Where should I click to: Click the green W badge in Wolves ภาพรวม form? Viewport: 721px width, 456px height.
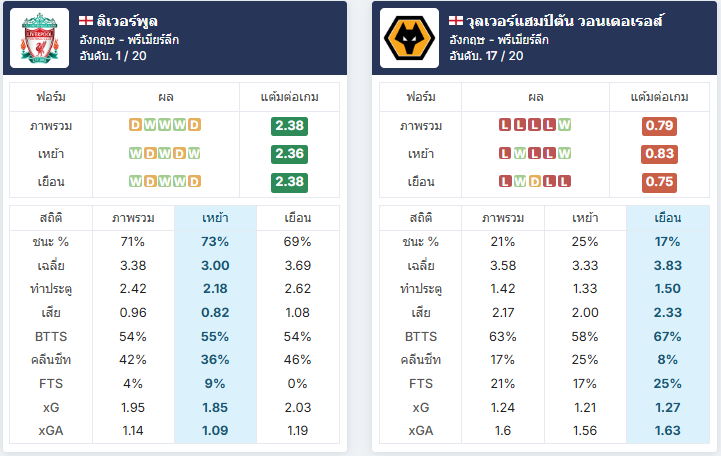tap(565, 125)
